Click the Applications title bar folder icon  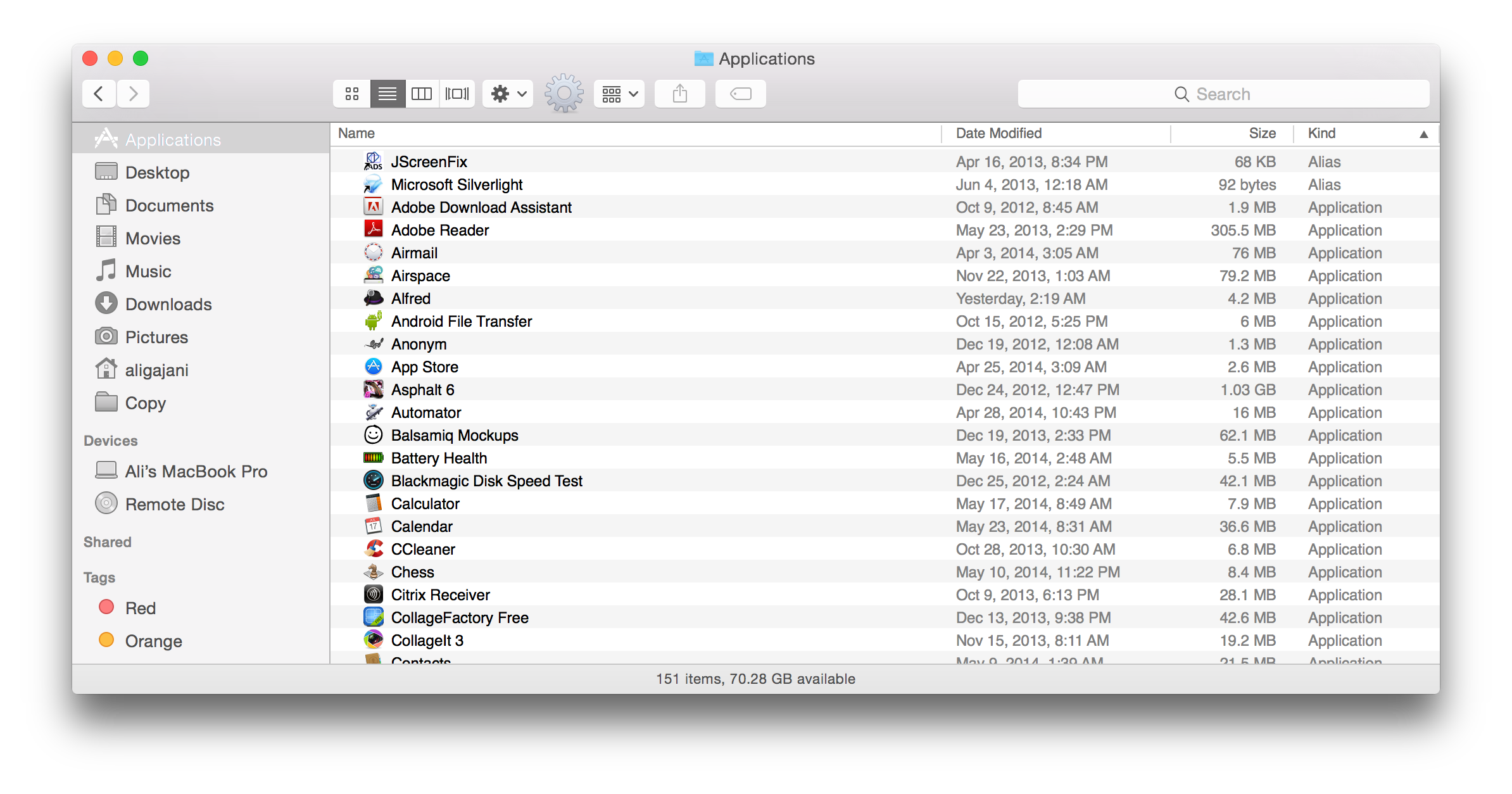click(x=704, y=59)
